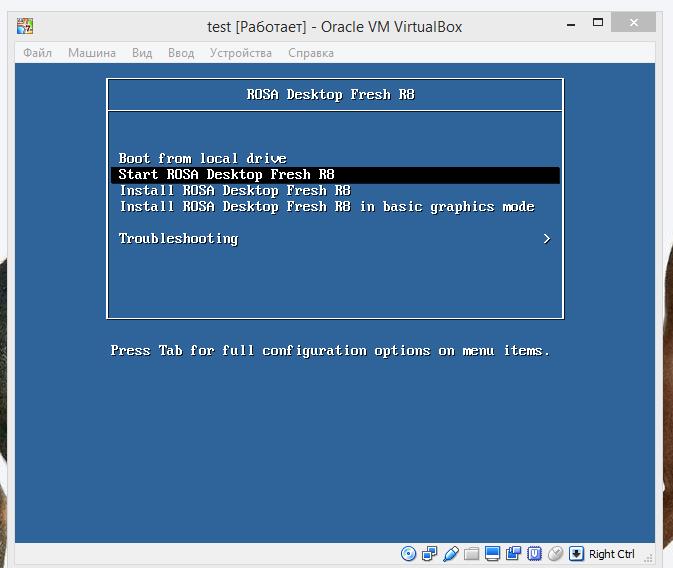Click the CPU virtualization status icon
The height and width of the screenshot is (568, 673).
(x=534, y=554)
